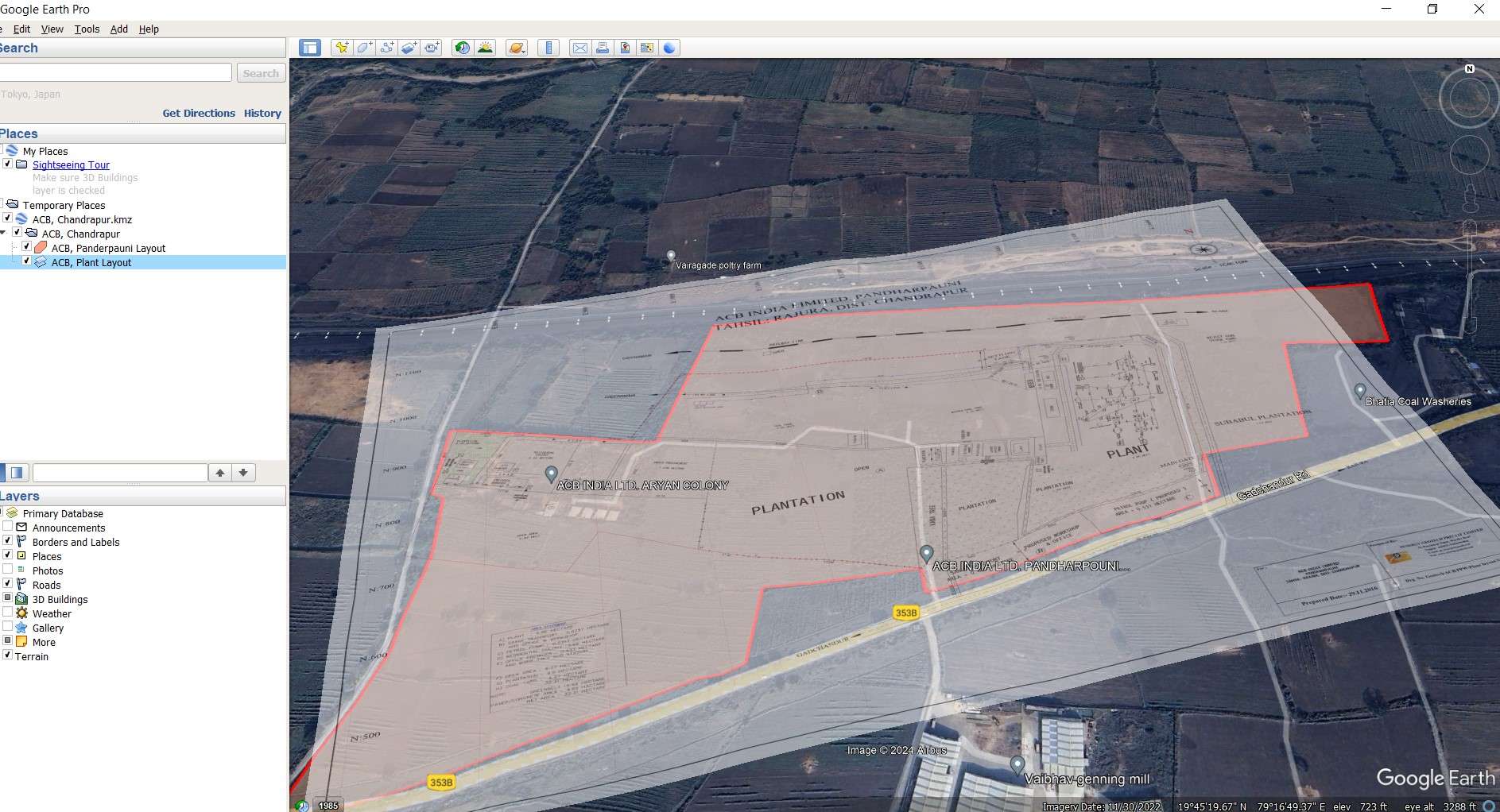Uncheck the Roads layer checkbox
Image resolution: width=1500 pixels, height=812 pixels.
(x=8, y=584)
